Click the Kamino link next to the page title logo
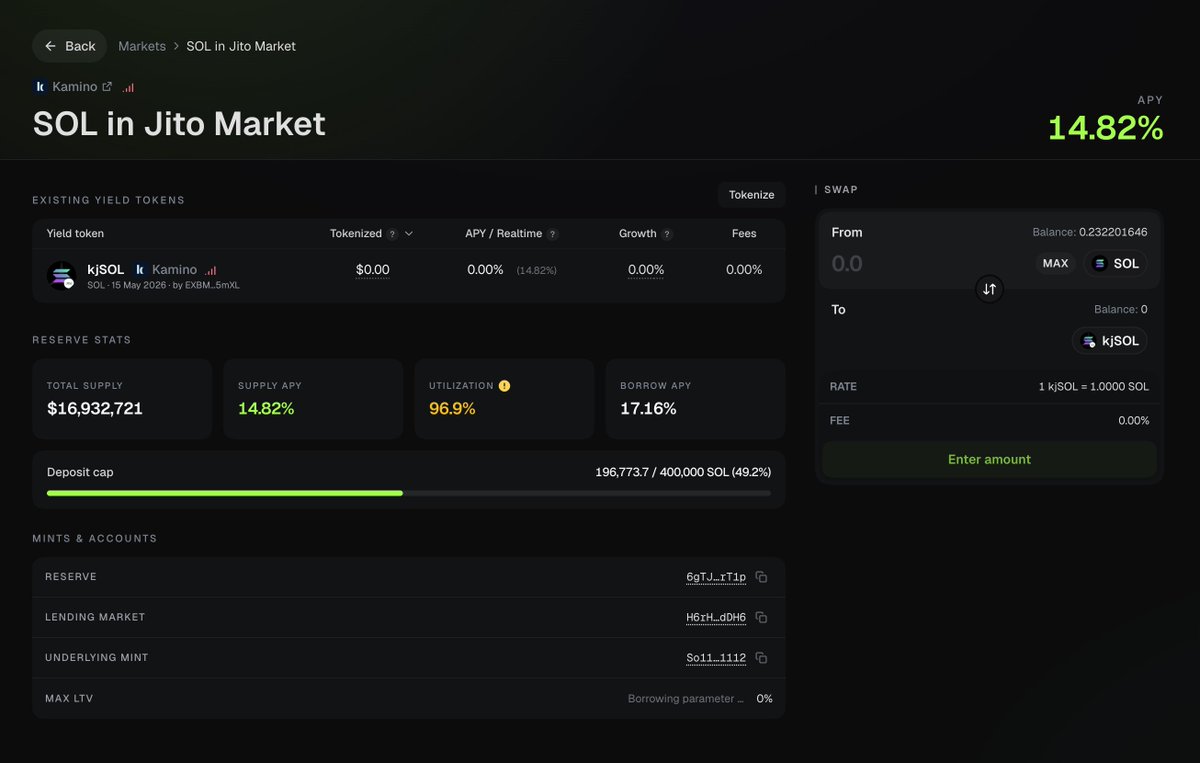The width and height of the screenshot is (1200, 763). coord(75,87)
